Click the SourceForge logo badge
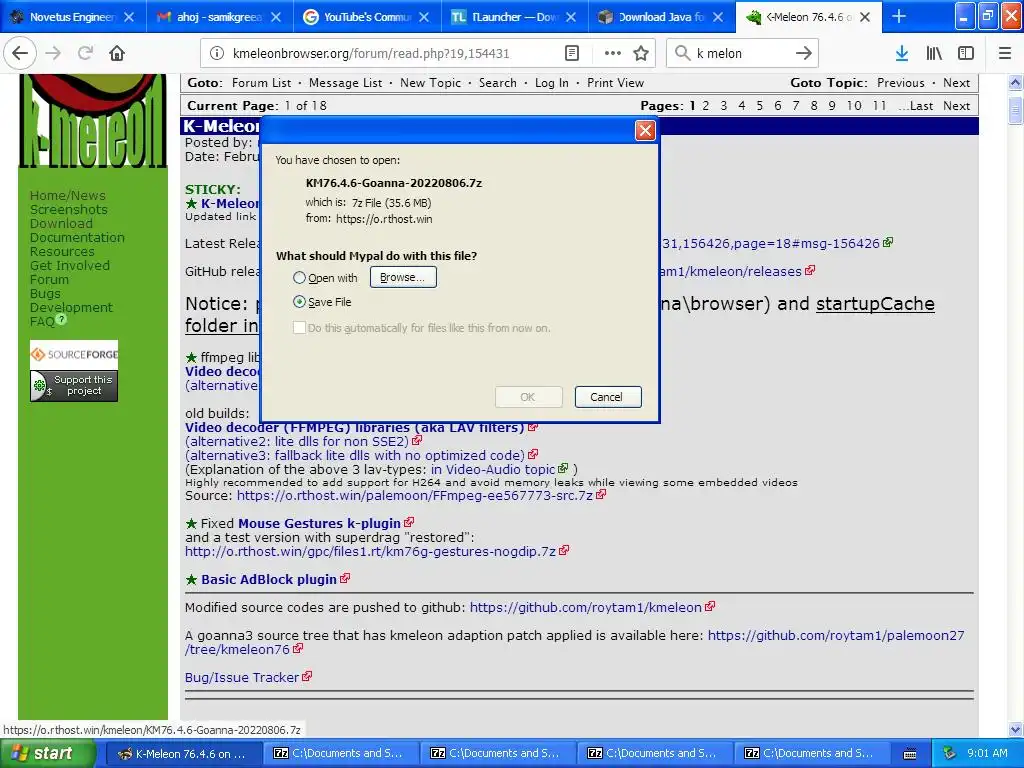Screen dimensions: 1024x768 [74, 355]
